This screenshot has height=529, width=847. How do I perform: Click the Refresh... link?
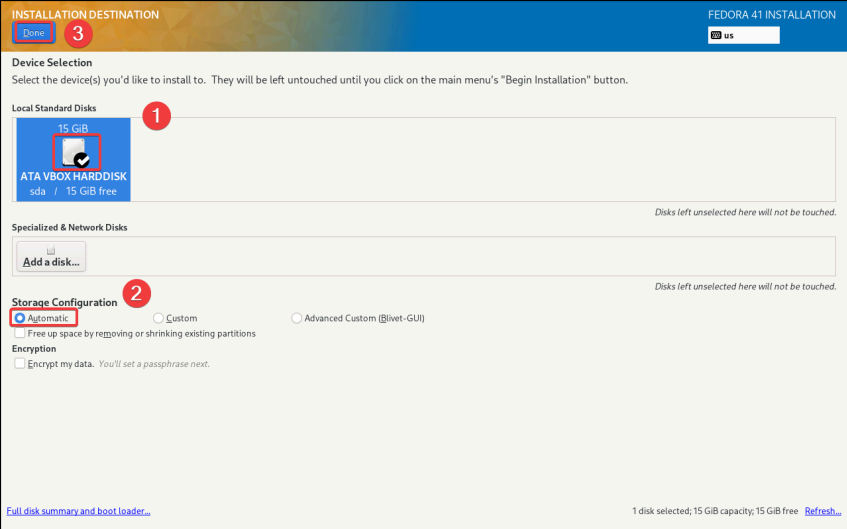(x=823, y=511)
